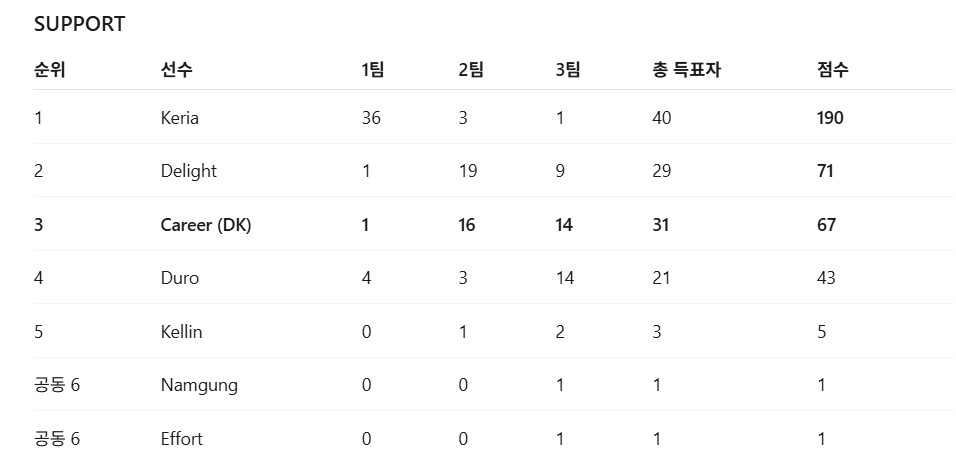Select the Kellin player name
The image size is (956, 475).
(182, 332)
